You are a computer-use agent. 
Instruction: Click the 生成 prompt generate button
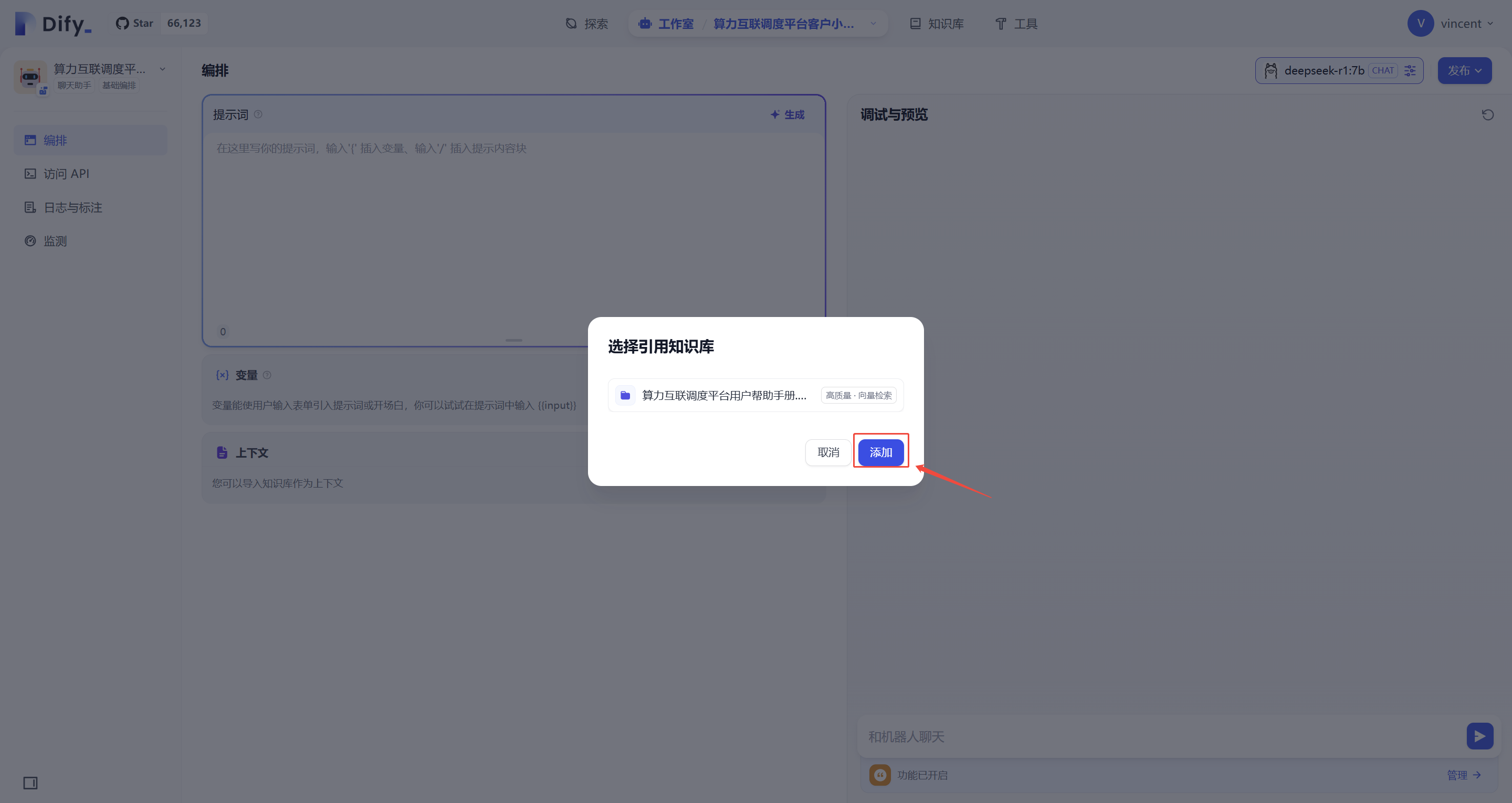[787, 114]
